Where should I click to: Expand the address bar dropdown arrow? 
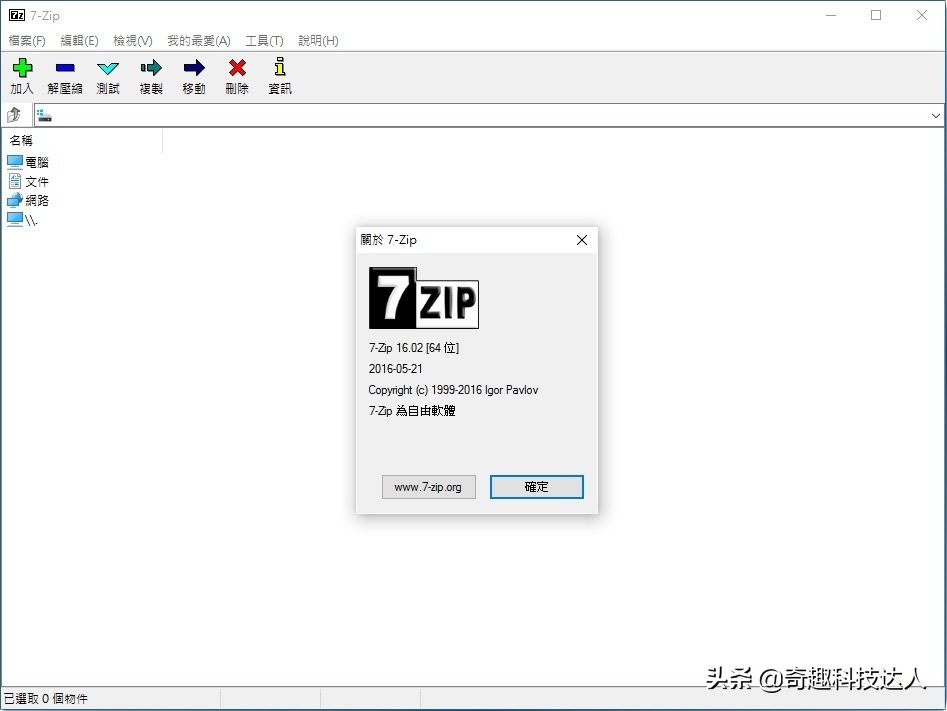pyautogui.click(x=936, y=115)
